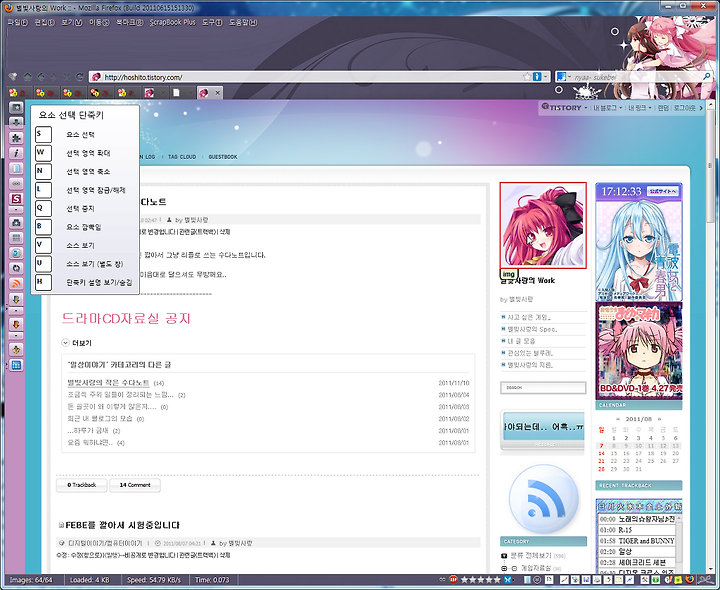Click the chain link sidebar icon
This screenshot has width=720, height=590.
[x=16, y=184]
